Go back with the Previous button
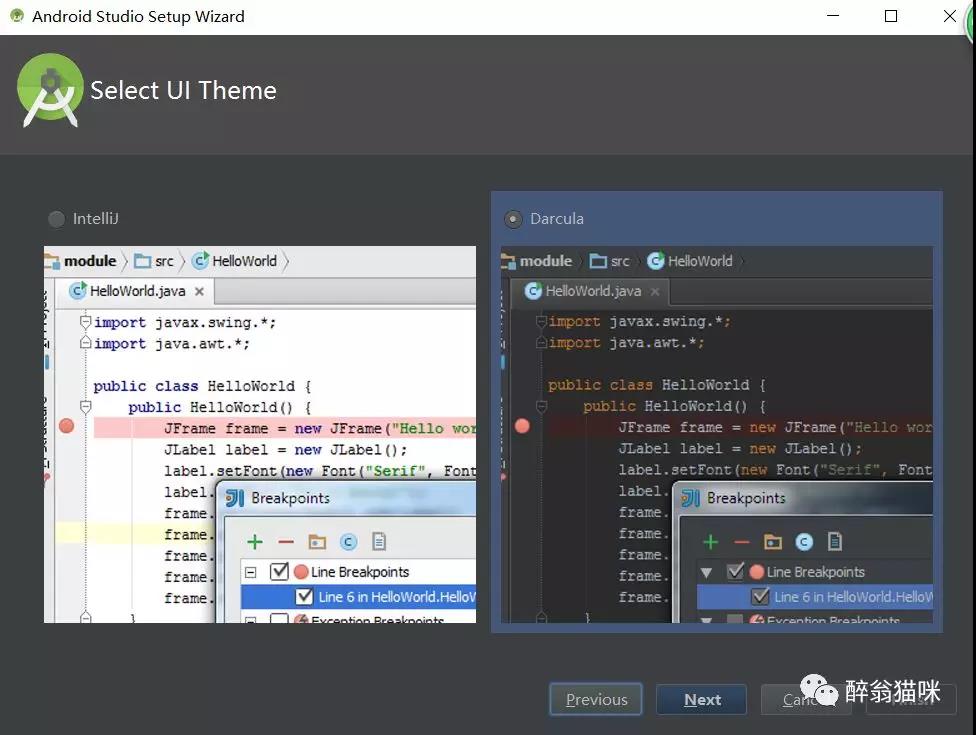The height and width of the screenshot is (735, 976). click(x=596, y=700)
